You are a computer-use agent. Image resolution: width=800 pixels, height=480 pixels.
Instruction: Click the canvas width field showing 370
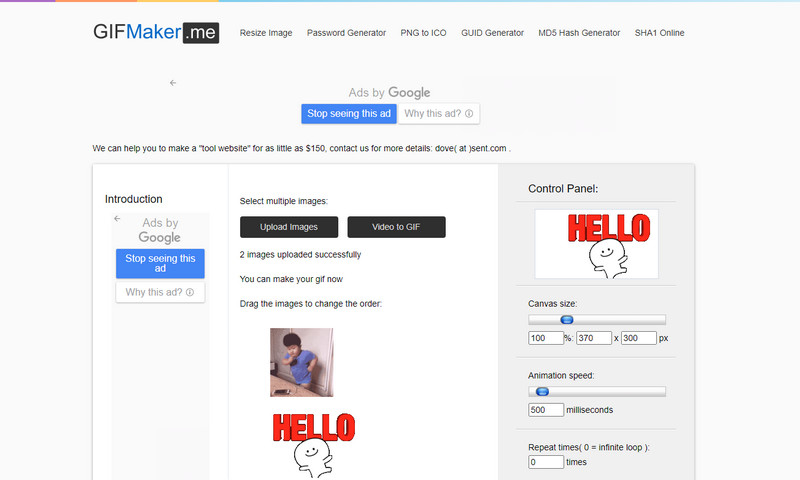click(x=593, y=338)
